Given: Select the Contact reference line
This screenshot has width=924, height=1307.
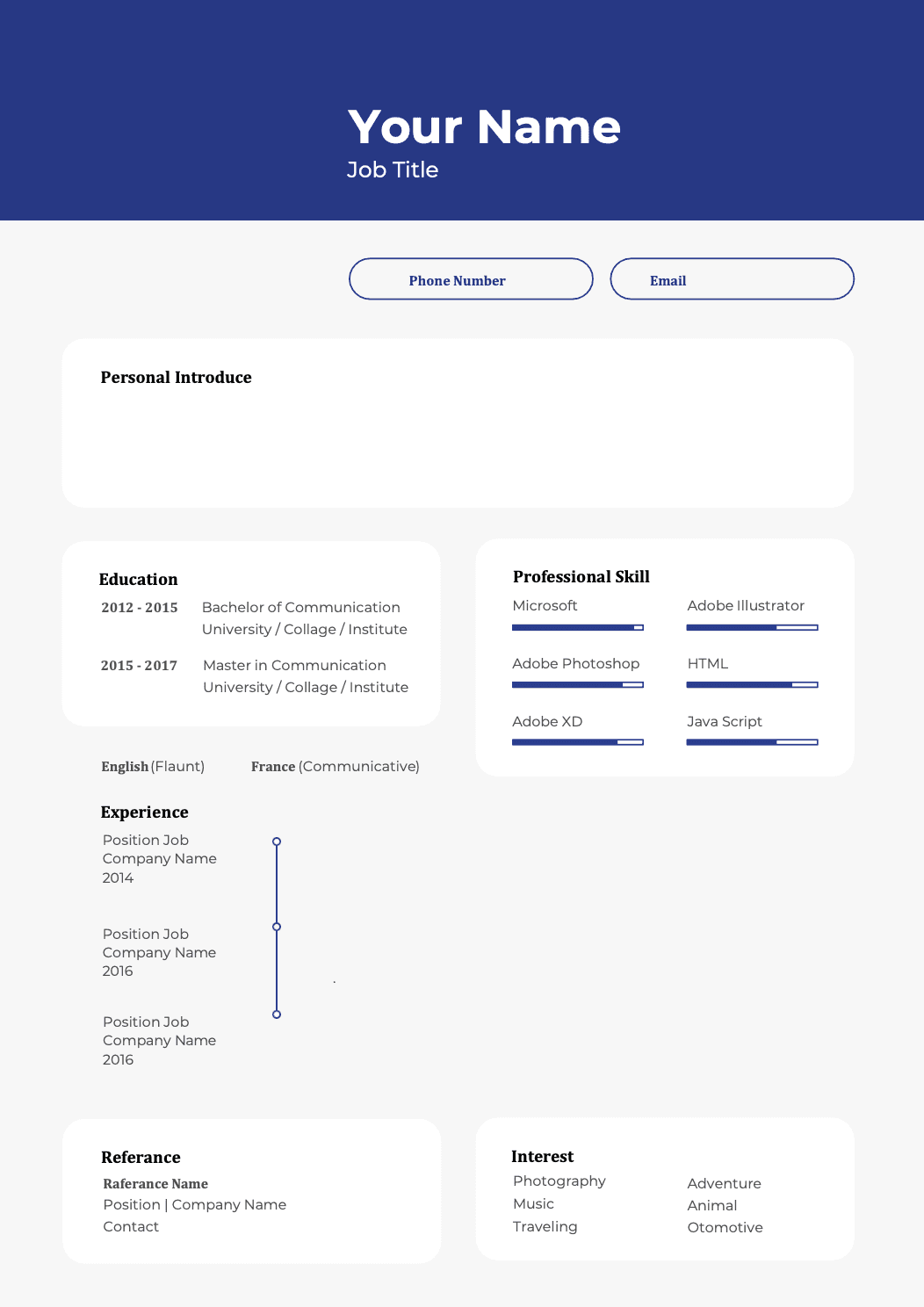Looking at the screenshot, I should click(x=131, y=1226).
